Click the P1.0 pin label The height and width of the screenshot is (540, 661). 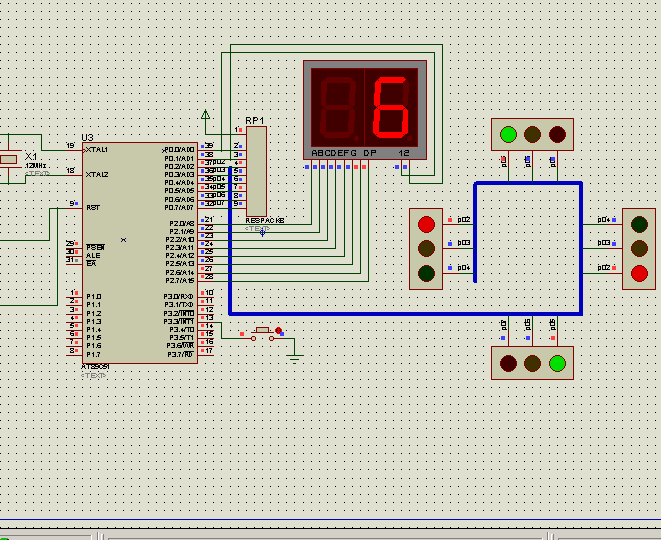(x=94, y=297)
